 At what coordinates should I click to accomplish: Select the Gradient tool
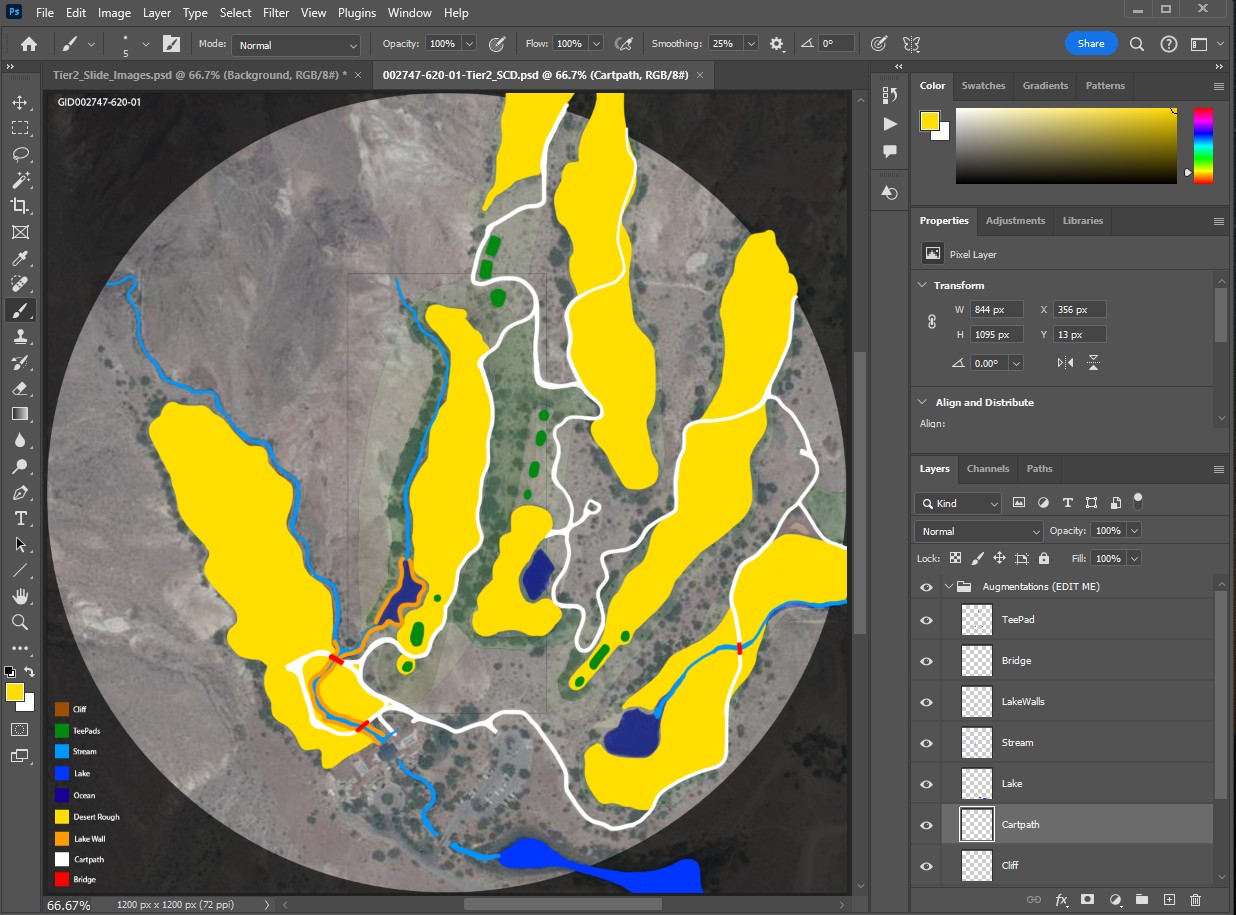click(20, 414)
